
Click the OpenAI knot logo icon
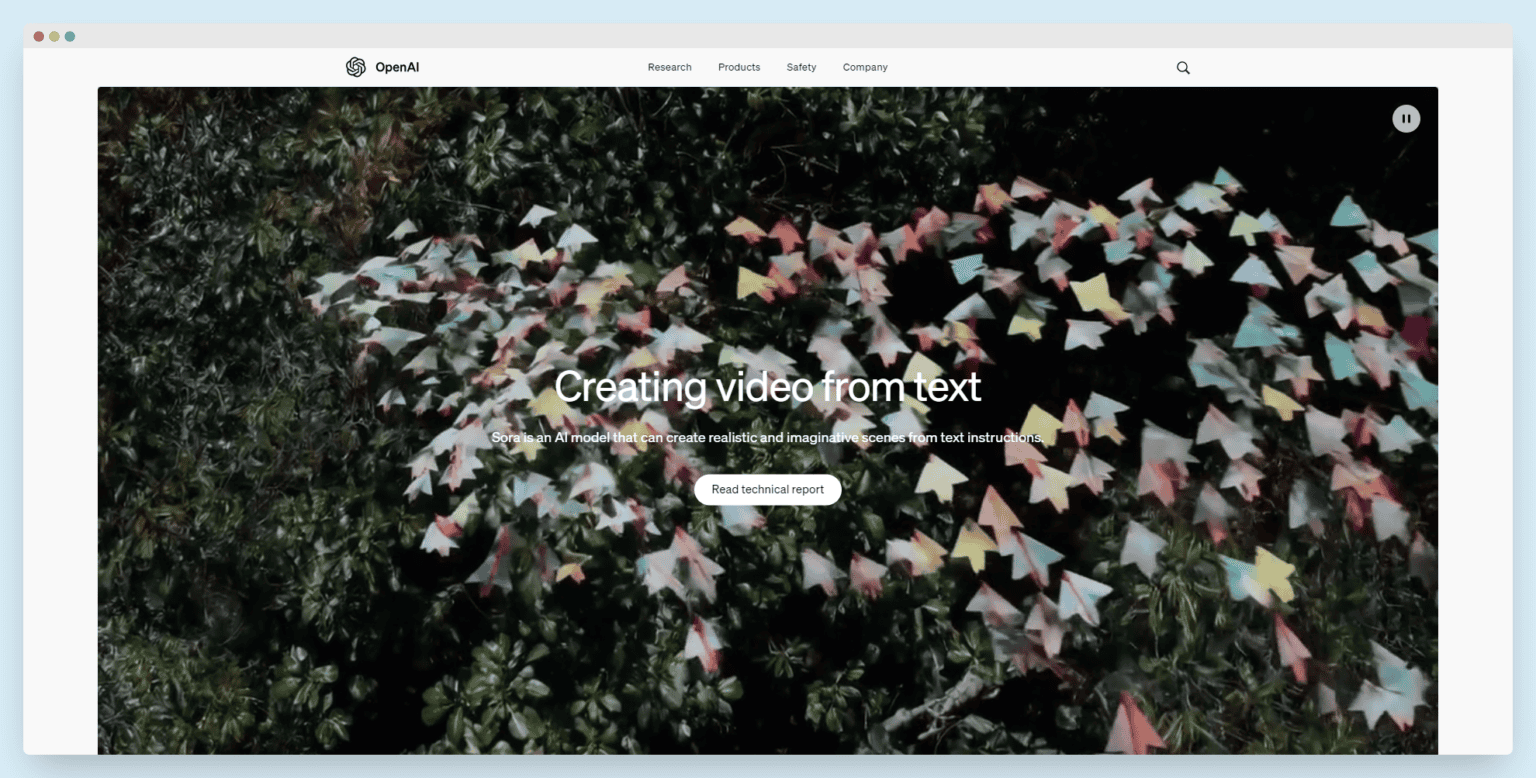(x=355, y=67)
